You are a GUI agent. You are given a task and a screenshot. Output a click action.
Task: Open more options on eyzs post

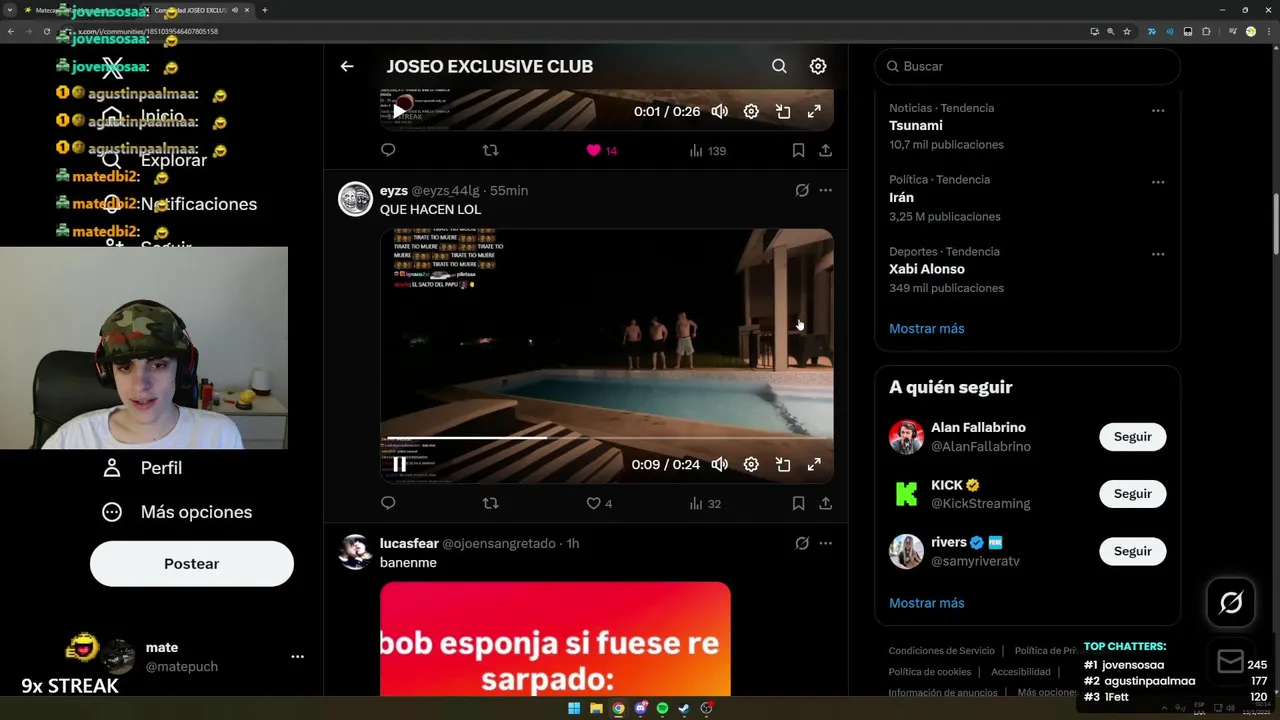(x=825, y=190)
